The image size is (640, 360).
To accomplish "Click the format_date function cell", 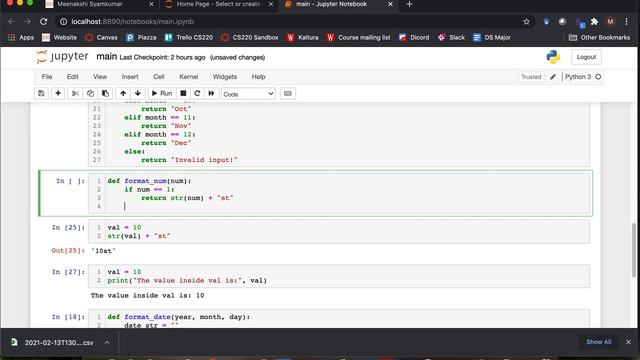I will pyautogui.click(x=340, y=319).
